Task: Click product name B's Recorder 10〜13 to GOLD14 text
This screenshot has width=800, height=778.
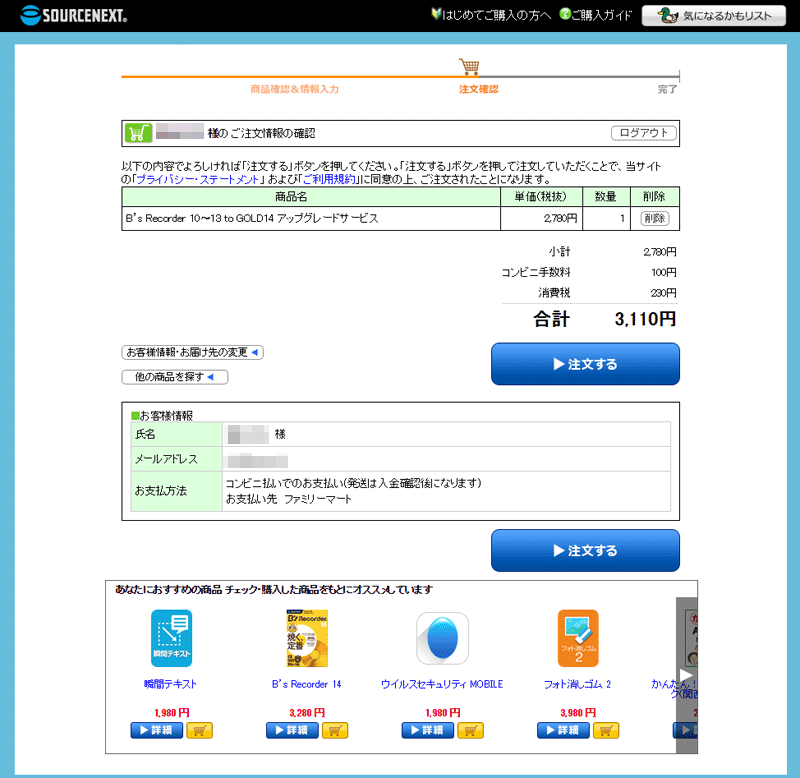Action: 252,218
